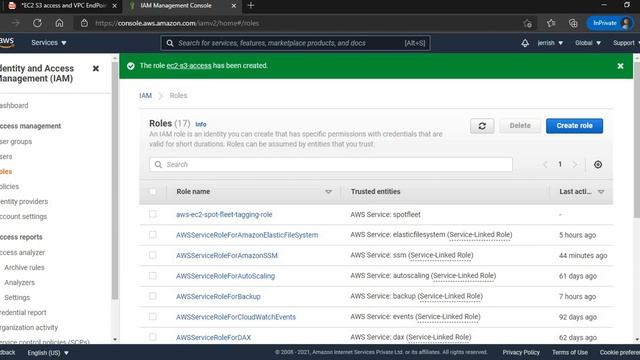This screenshot has height=360, width=640.
Task: Click the disabled Delete button
Action: click(x=520, y=126)
